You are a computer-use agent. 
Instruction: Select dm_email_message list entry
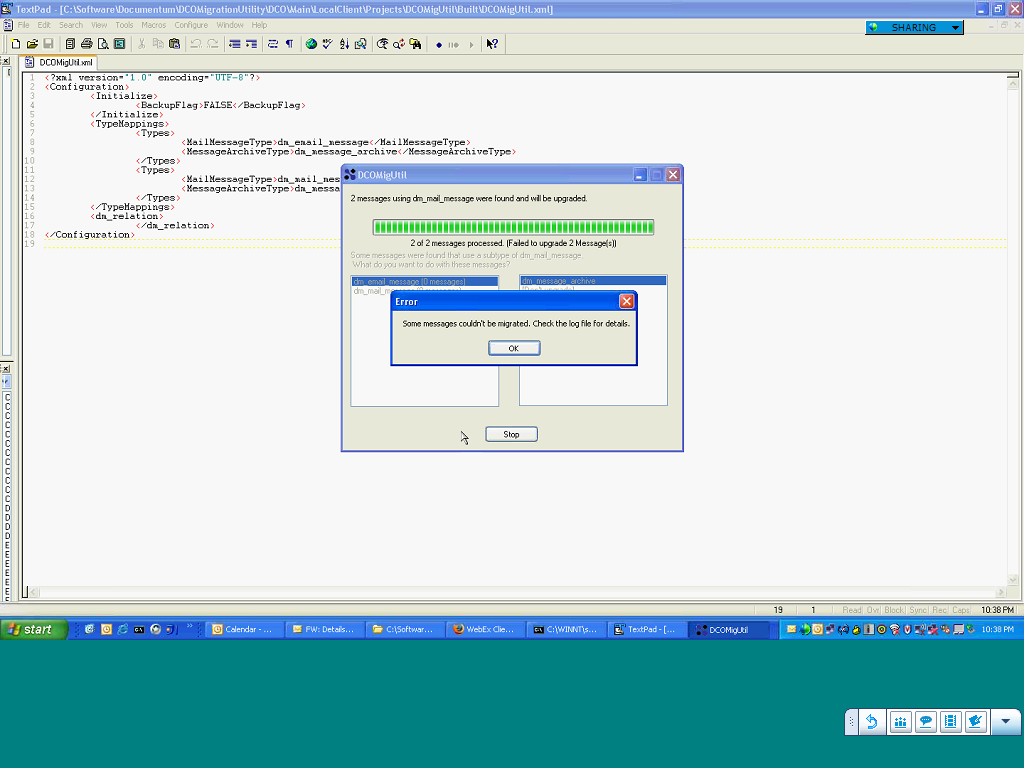[424, 281]
